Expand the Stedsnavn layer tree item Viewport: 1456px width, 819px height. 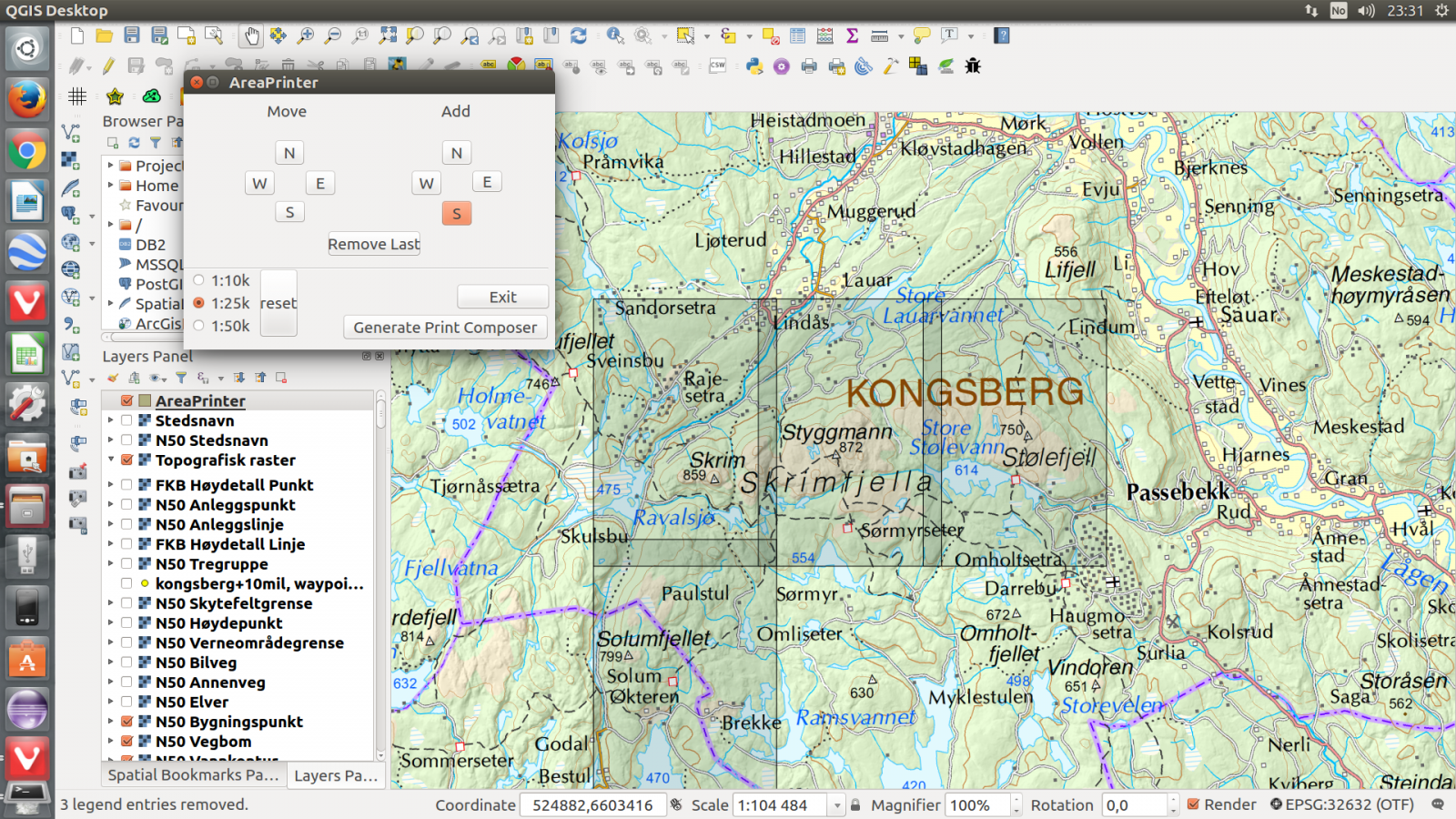click(111, 420)
